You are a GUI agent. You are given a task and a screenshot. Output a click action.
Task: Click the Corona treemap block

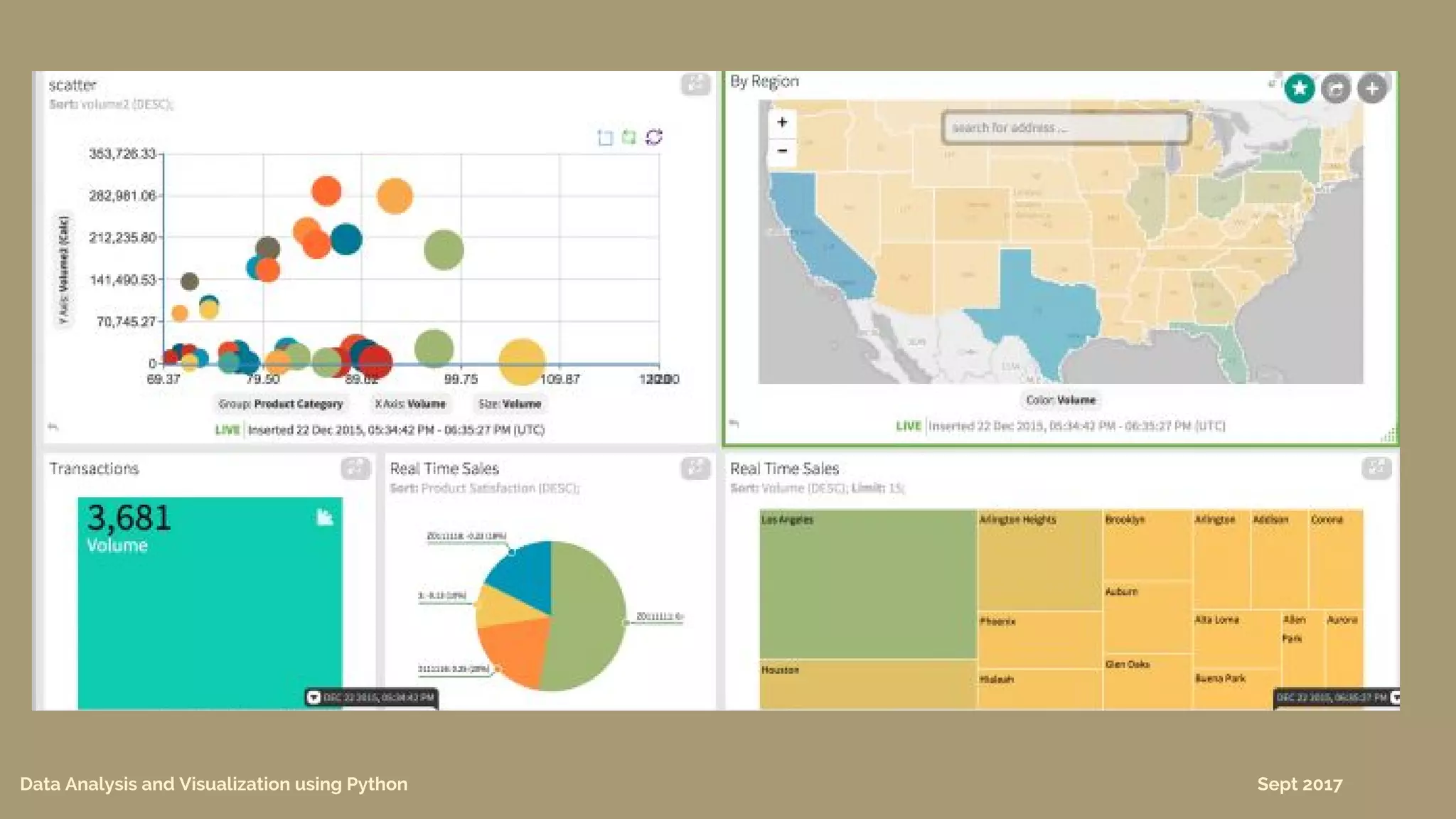pos(1336,559)
